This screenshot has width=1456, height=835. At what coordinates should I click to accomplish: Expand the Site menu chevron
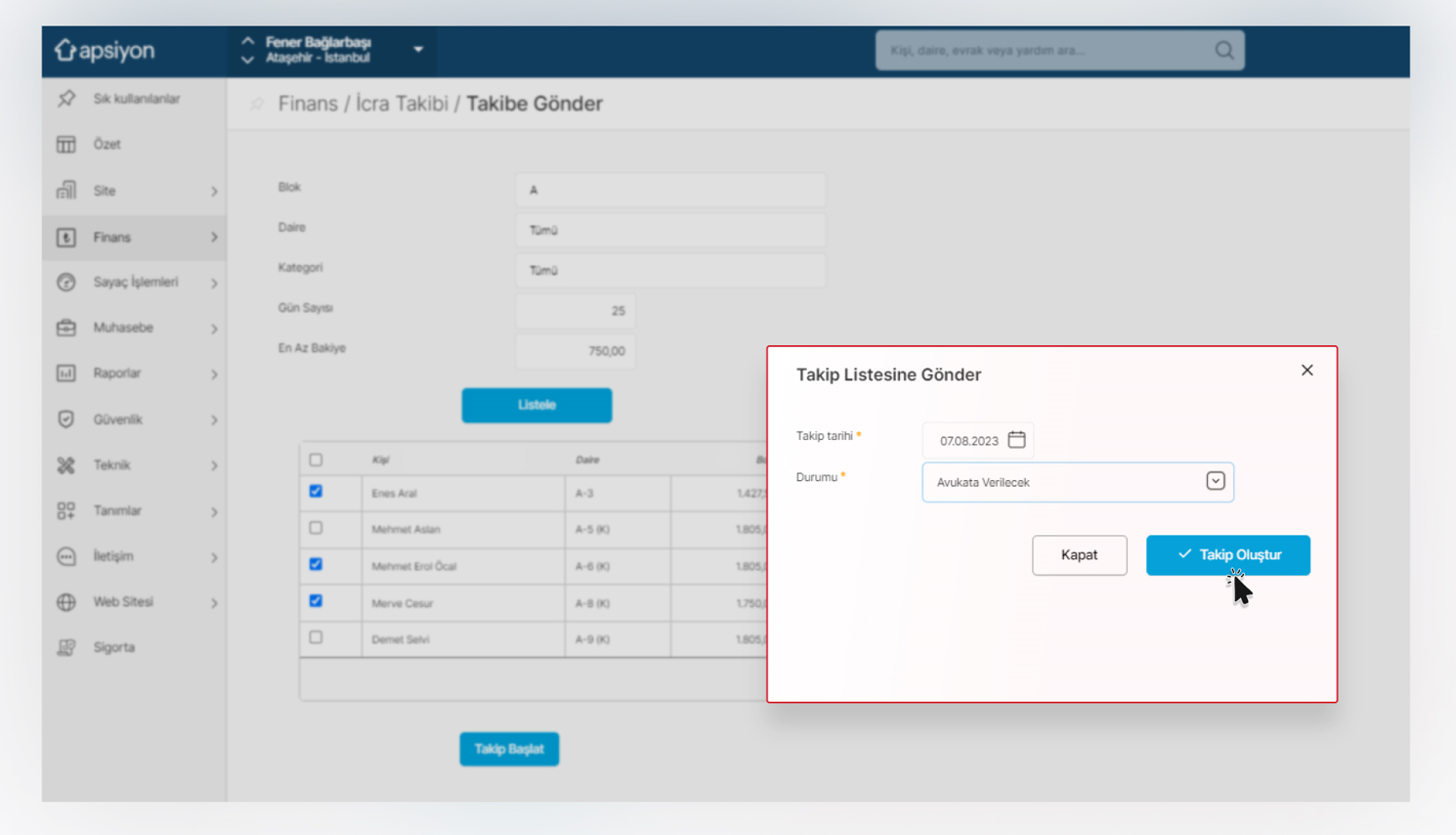(x=214, y=192)
